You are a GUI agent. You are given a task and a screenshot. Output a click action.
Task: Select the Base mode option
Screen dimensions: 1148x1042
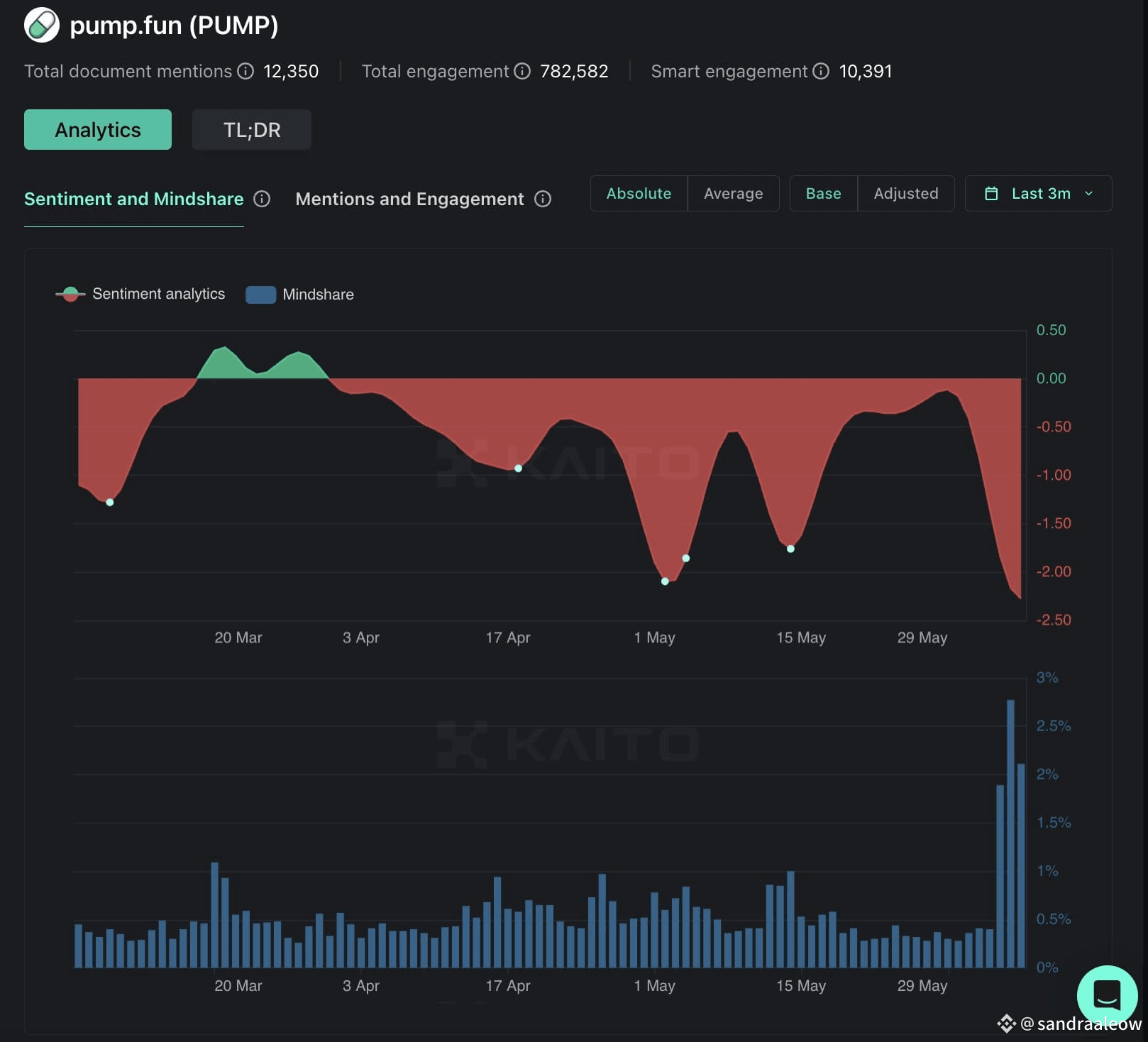point(824,193)
